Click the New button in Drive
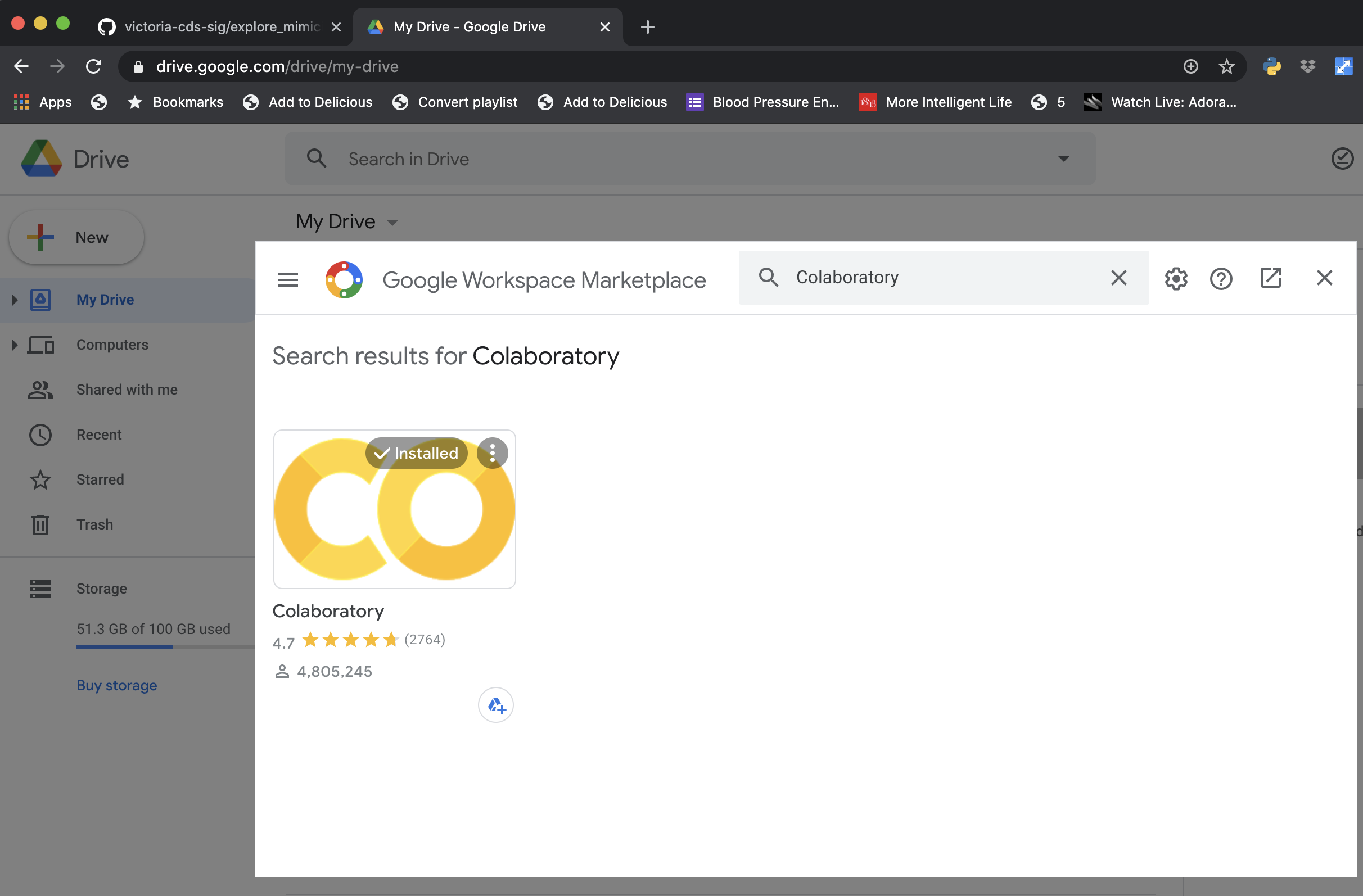 tap(76, 237)
